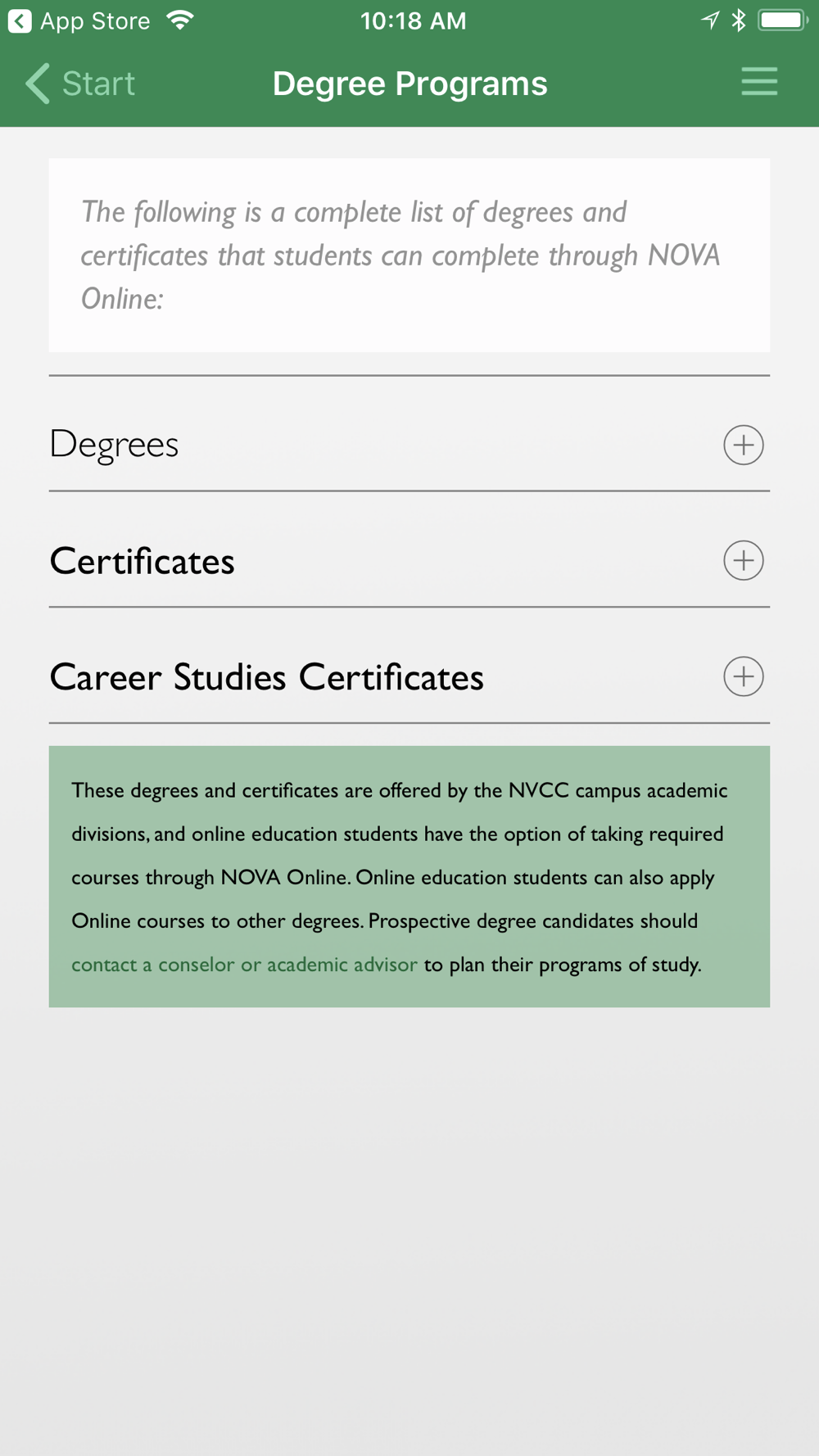This screenshot has height=1456, width=819.
Task: Tap the 10:18 AM status bar clock
Action: (x=414, y=21)
